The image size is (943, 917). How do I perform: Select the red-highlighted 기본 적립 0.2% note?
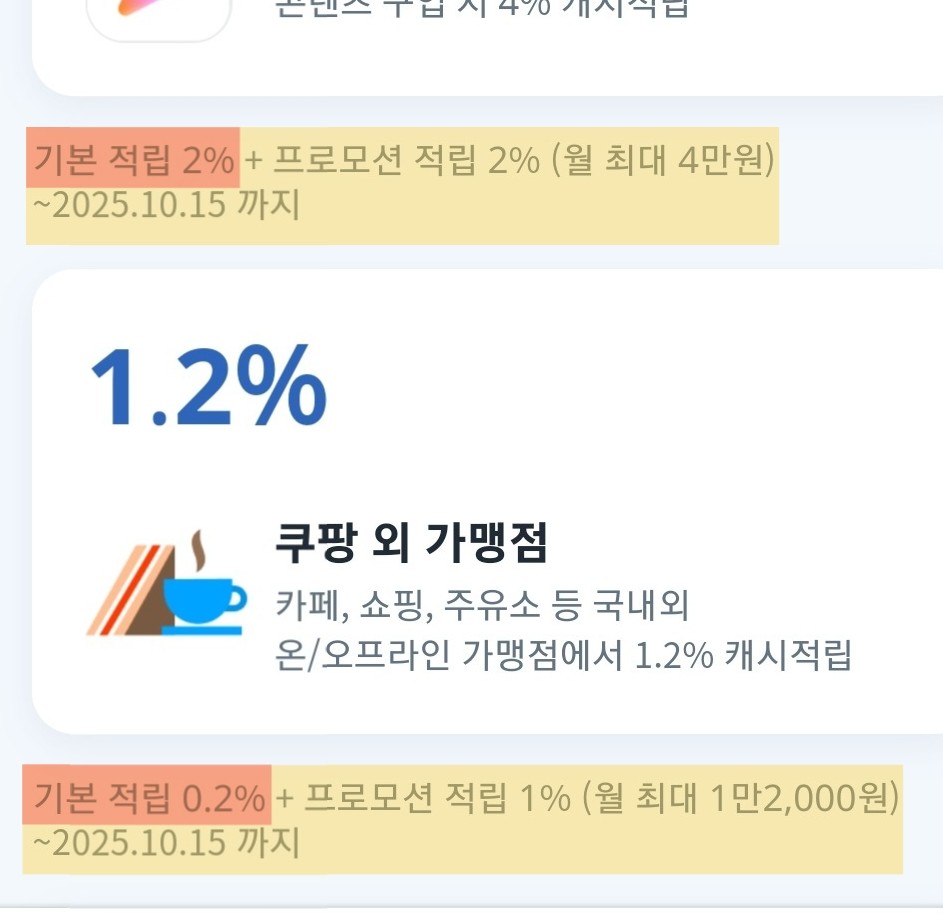[149, 797]
